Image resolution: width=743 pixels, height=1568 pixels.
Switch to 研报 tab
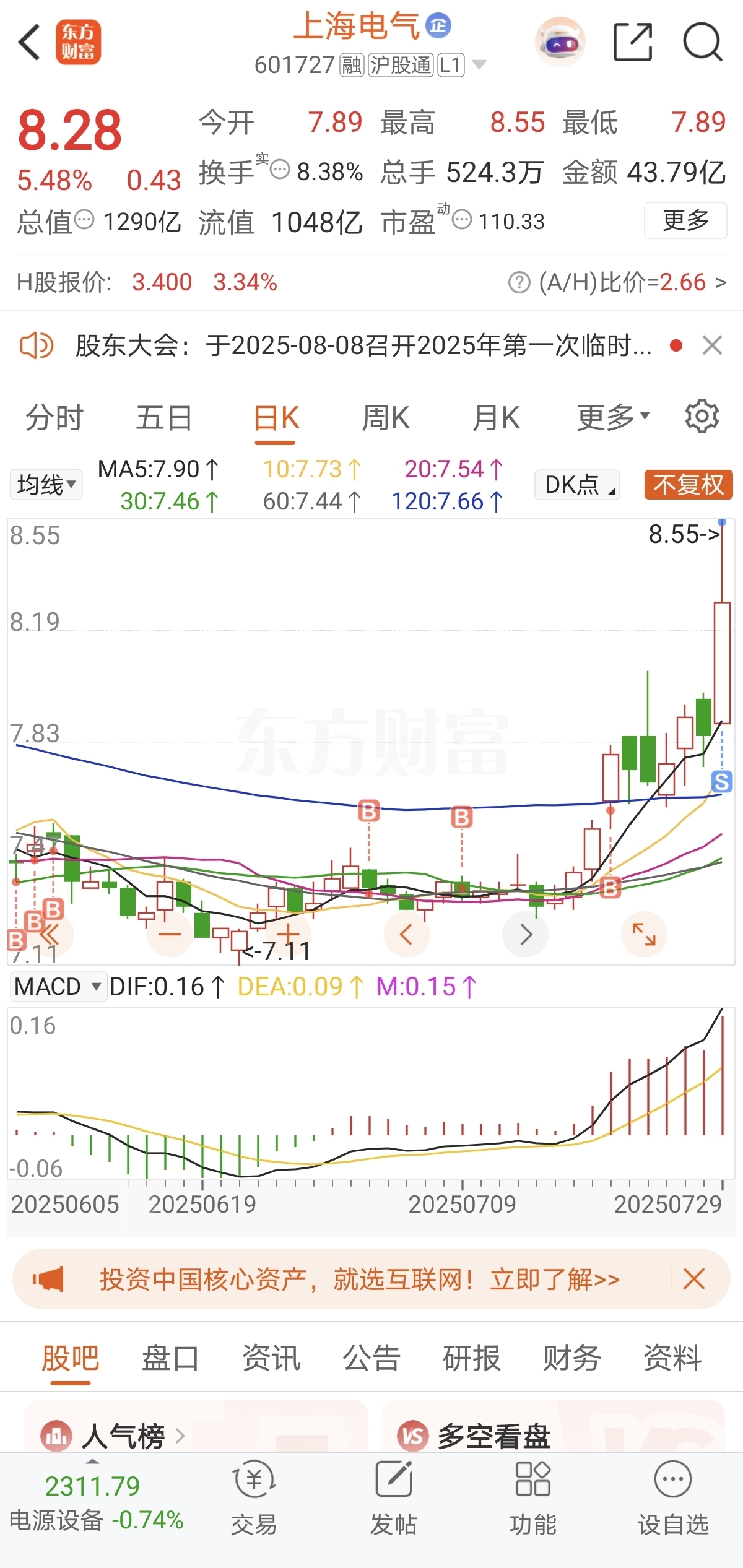pyautogui.click(x=472, y=1358)
